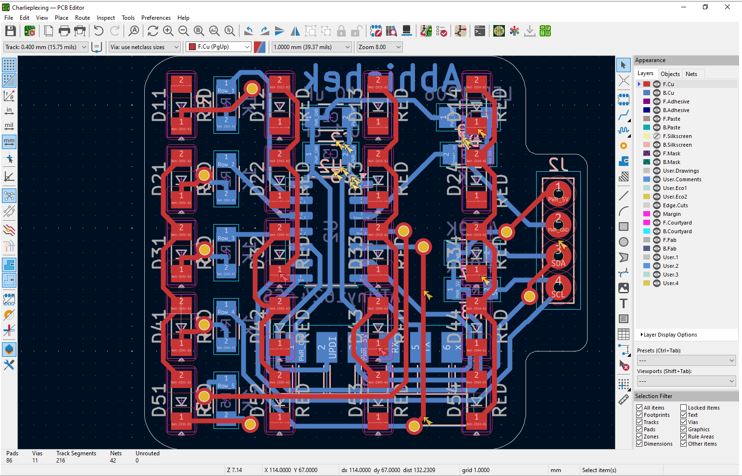The width and height of the screenshot is (742, 476).
Task: Open the Zoom 8.00 dropdown
Action: coord(380,47)
